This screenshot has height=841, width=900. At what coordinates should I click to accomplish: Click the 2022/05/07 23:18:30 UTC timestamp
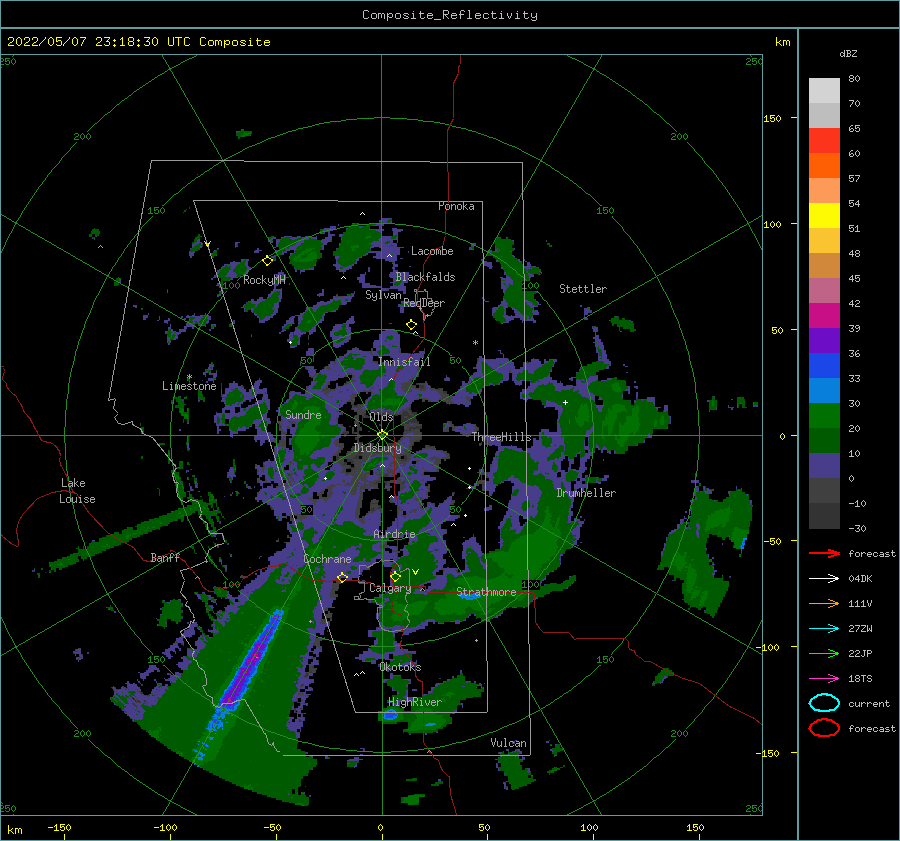[x=138, y=42]
